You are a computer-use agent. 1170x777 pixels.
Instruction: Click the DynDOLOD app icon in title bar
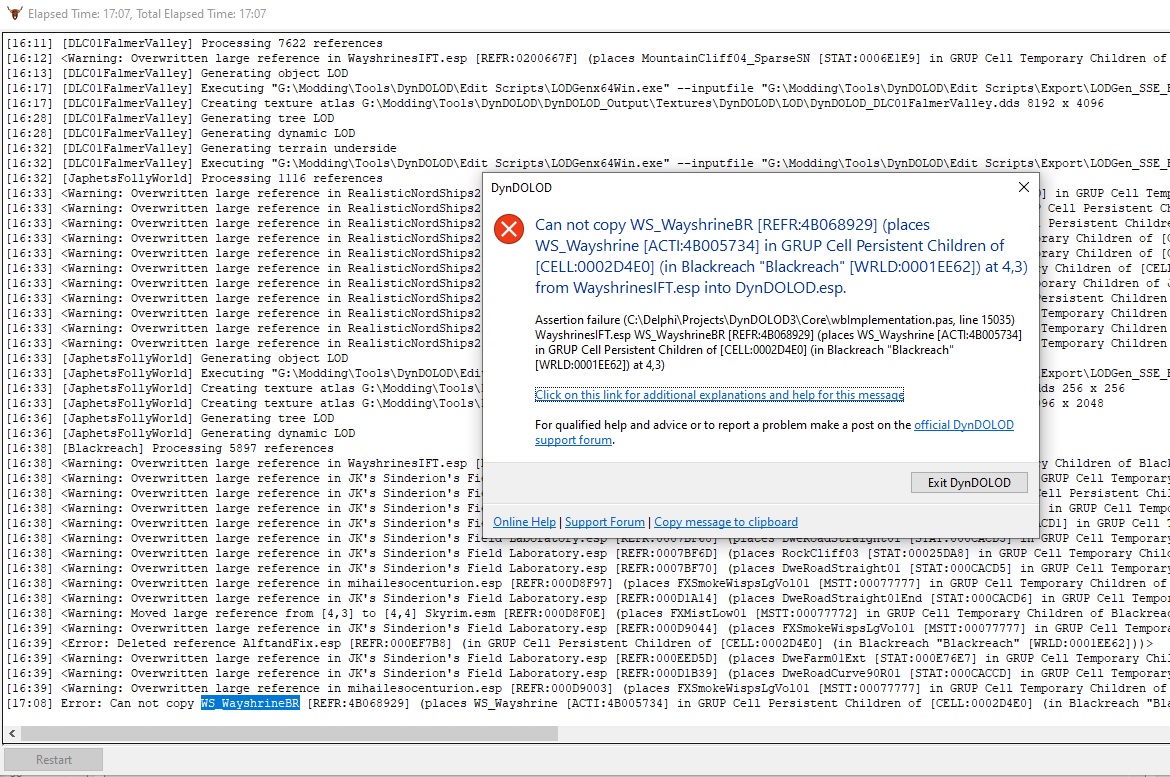(x=12, y=14)
